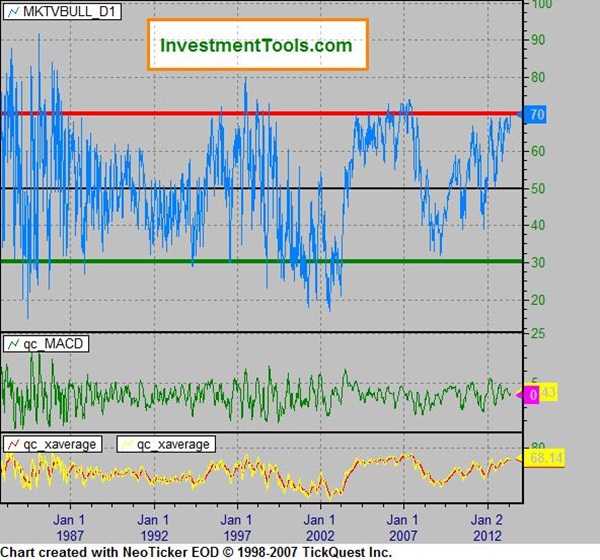This screenshot has width=600, height=560.
Task: Click the Jan 1 2002 date label
Action: (319, 527)
